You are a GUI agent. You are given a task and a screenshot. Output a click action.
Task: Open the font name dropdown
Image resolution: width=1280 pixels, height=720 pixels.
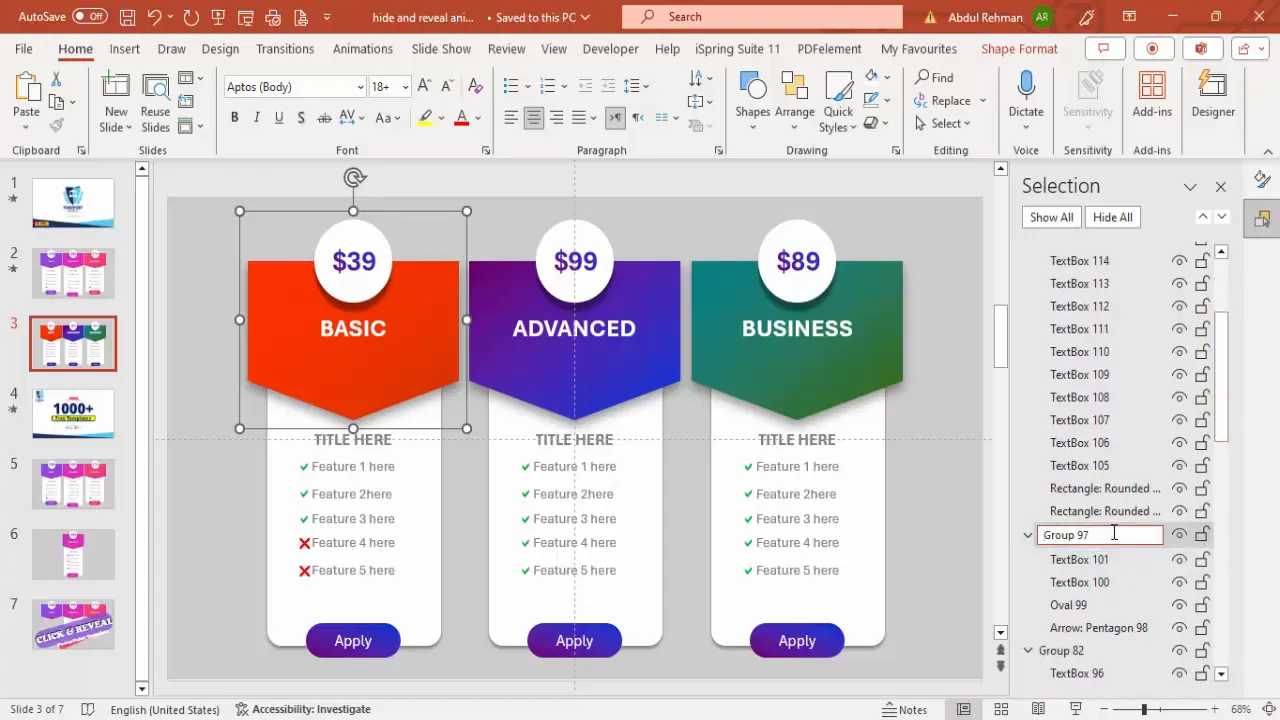pos(360,87)
